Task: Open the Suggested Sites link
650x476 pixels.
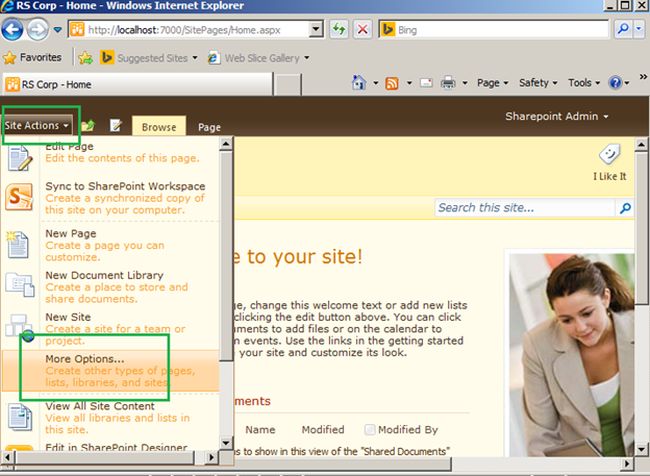Action: tap(153, 58)
